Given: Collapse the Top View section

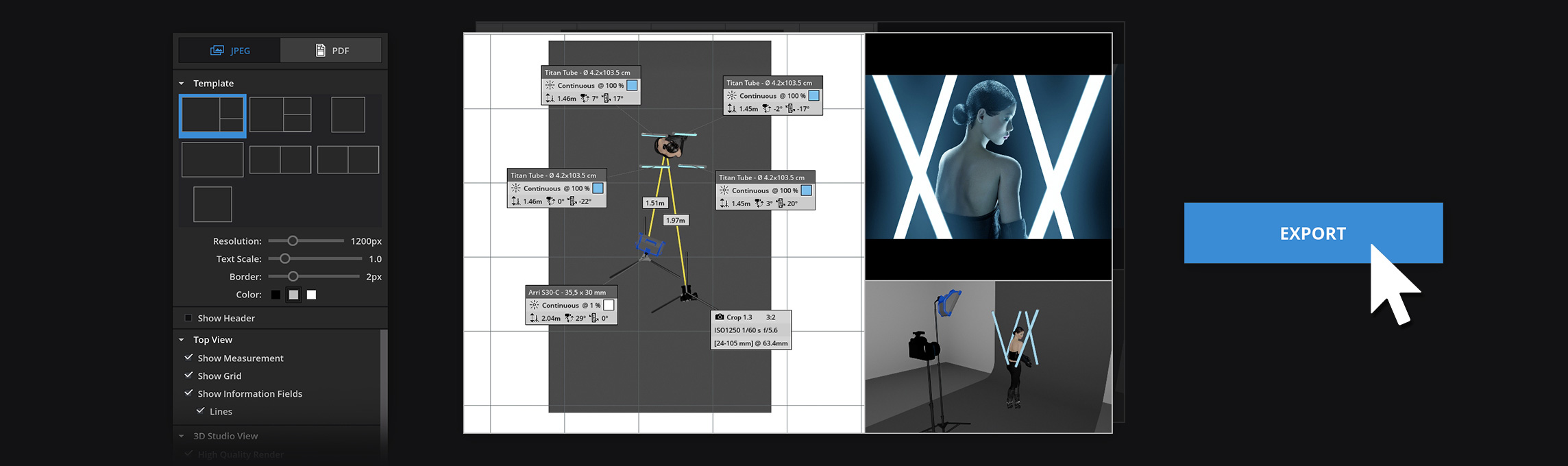Looking at the screenshot, I should (182, 340).
